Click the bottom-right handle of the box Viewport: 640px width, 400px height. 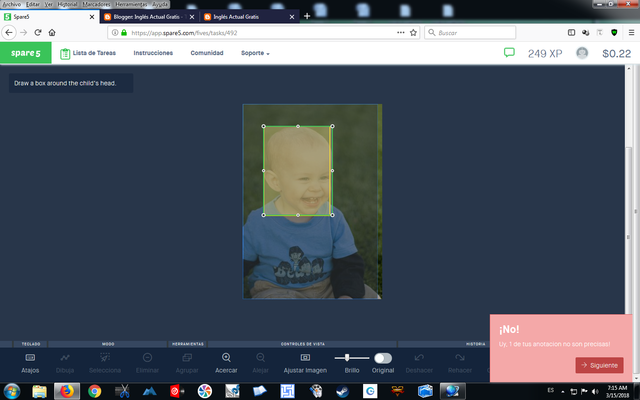(332, 215)
